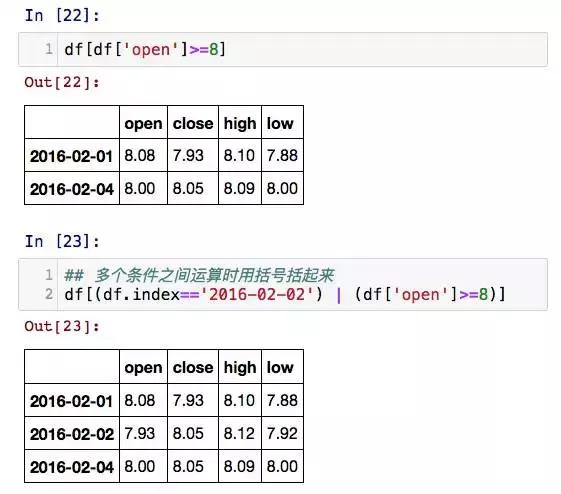Click line number 1 in cell 22 gutter
Screen dimensions: 561x494
pos(49,49)
